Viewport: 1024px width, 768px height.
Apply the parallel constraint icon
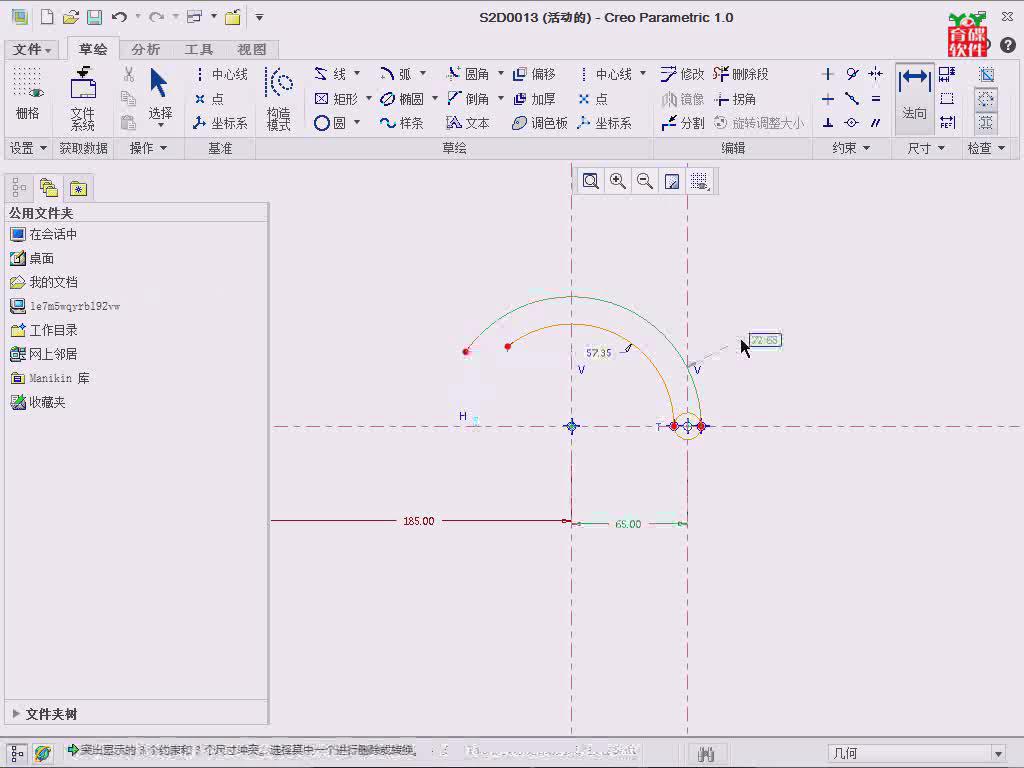[x=876, y=123]
